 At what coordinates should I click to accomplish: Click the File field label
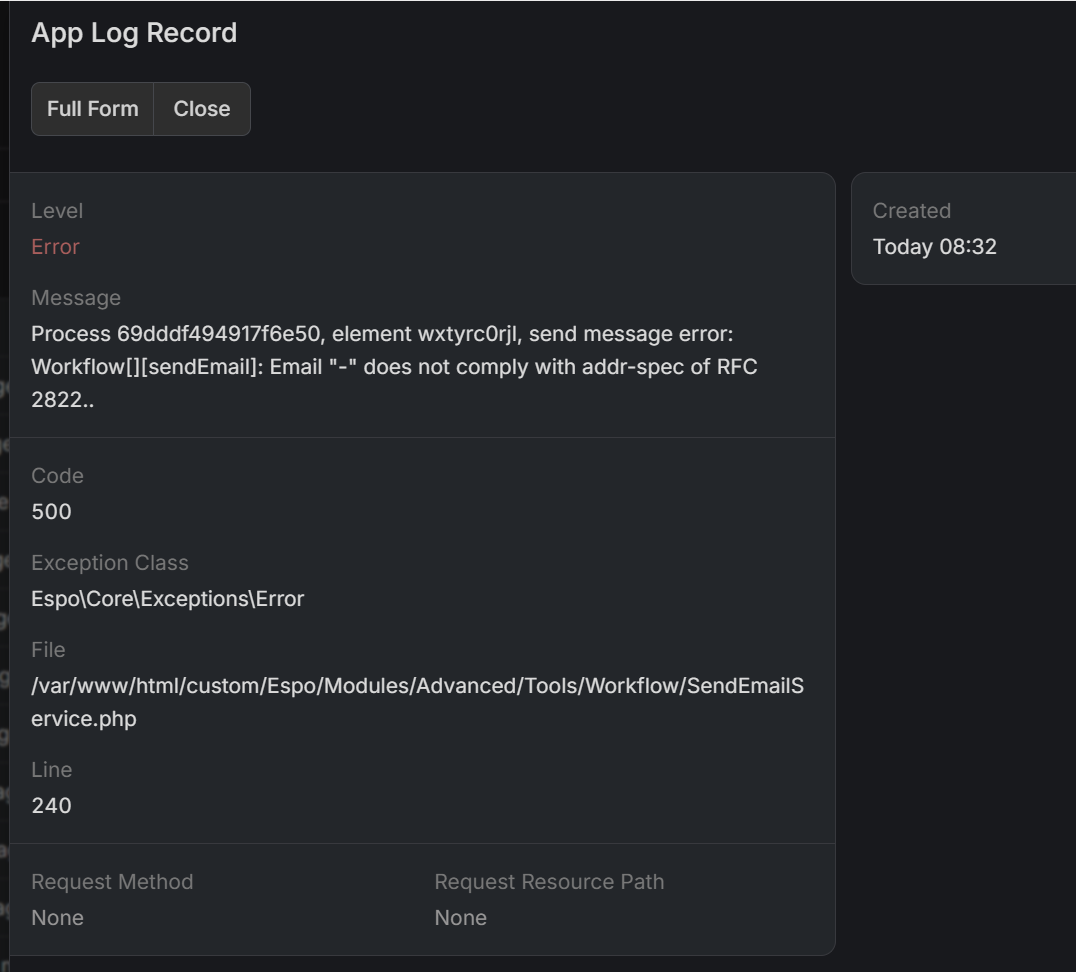48,650
